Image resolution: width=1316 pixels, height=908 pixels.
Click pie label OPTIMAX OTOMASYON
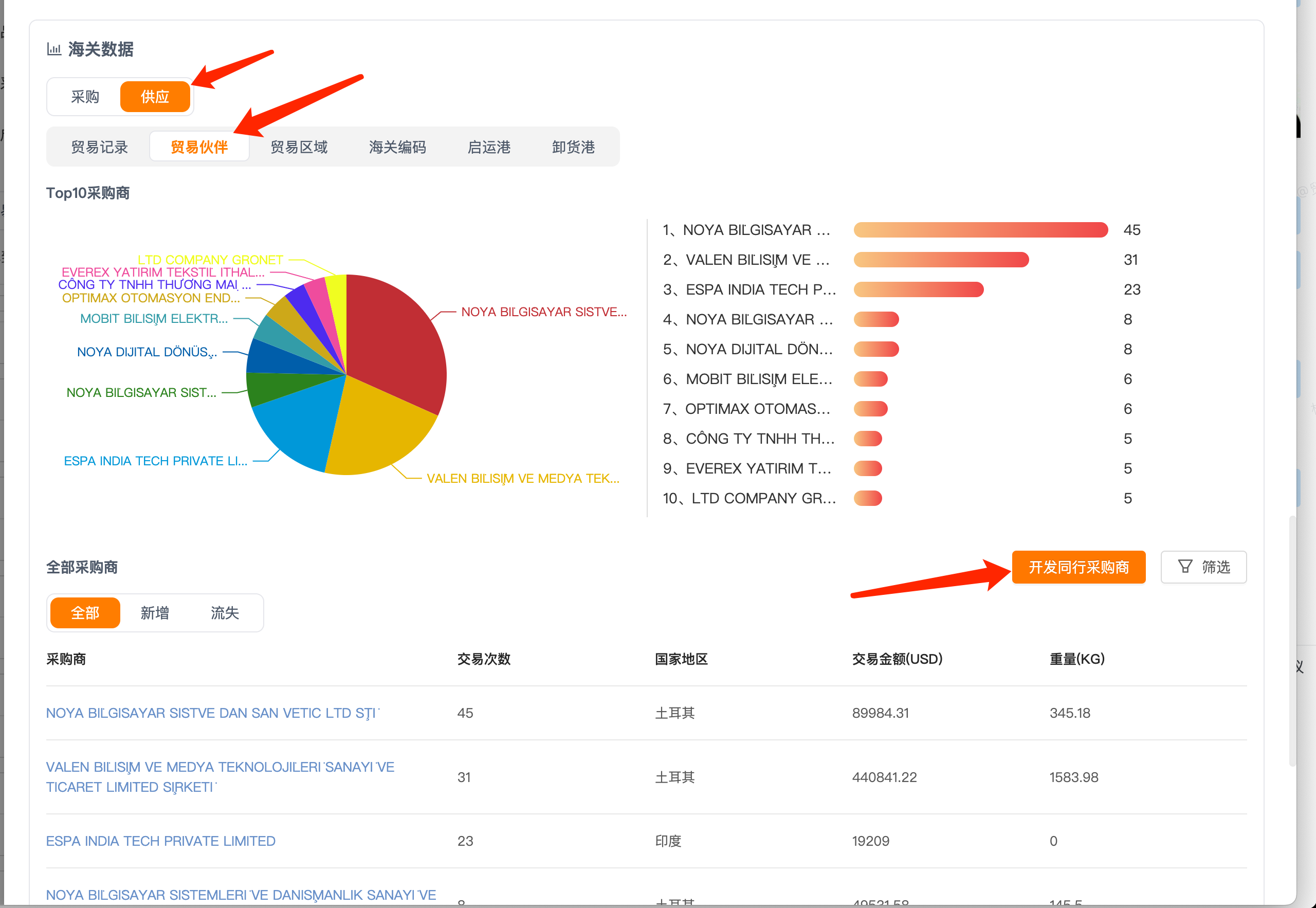(x=151, y=298)
